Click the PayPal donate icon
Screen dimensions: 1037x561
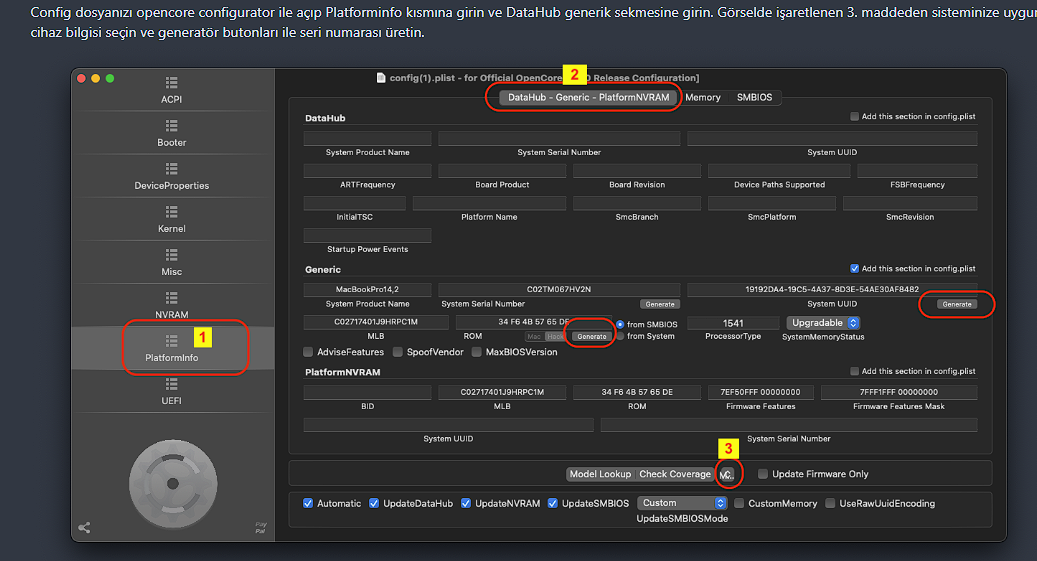coord(261,527)
